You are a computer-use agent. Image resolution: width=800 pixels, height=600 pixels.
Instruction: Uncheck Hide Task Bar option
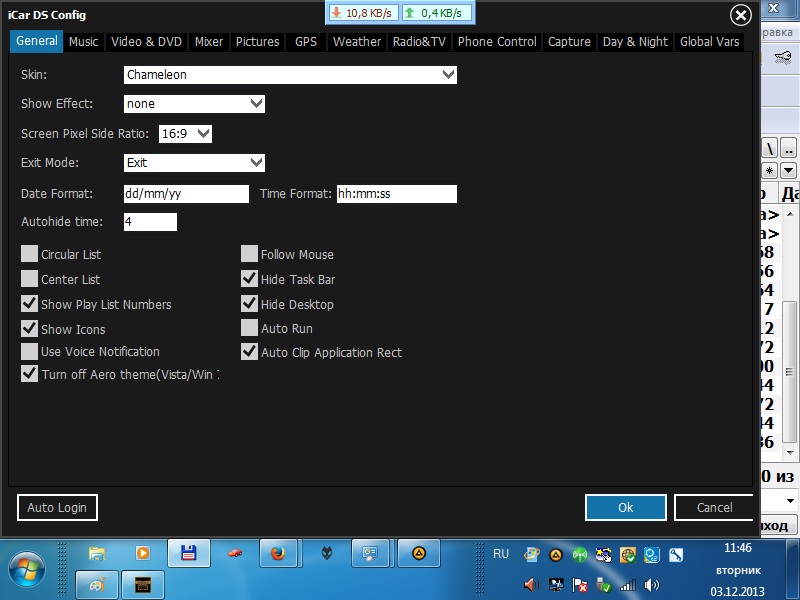click(x=250, y=279)
